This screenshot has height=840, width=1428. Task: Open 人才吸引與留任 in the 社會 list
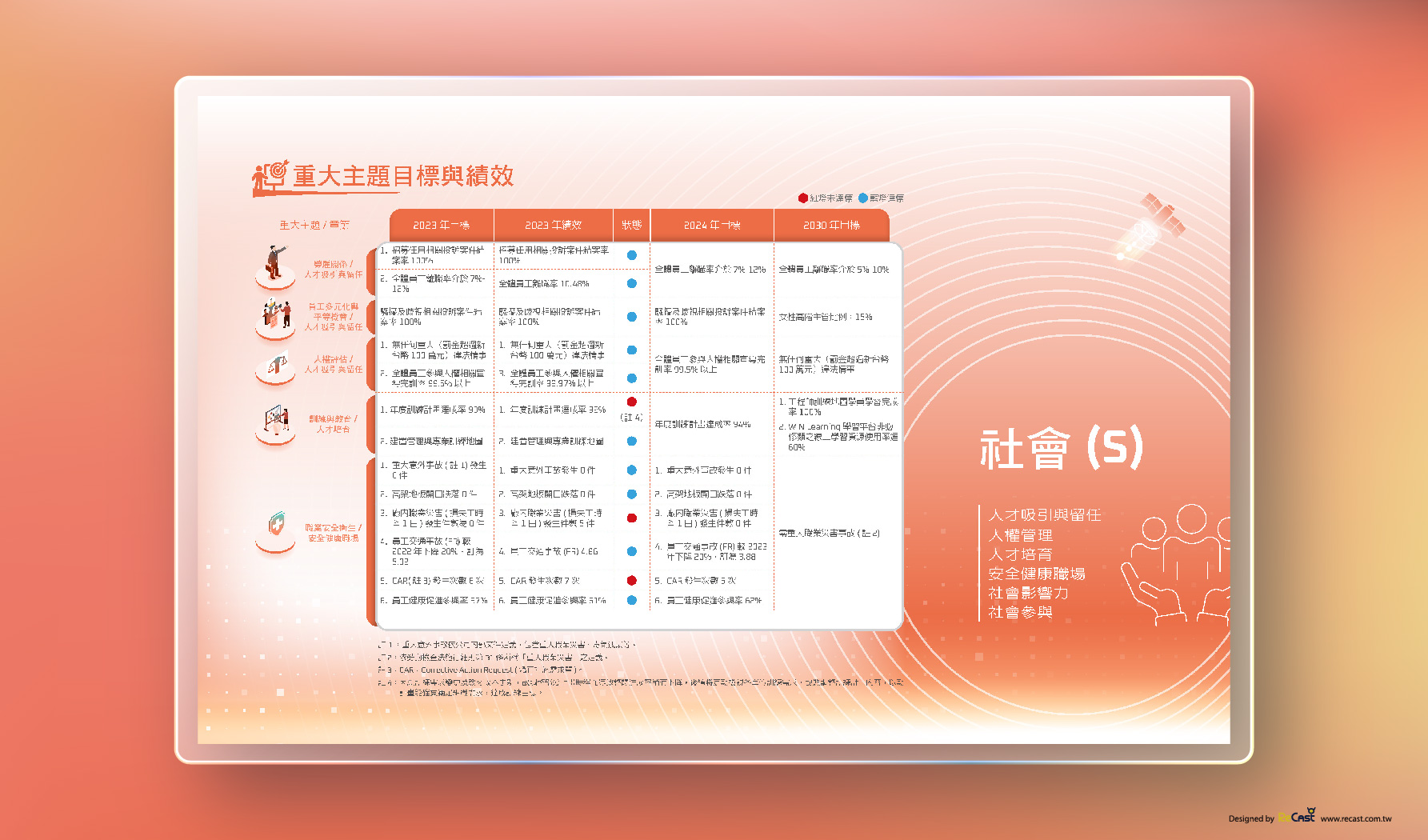point(1044,515)
